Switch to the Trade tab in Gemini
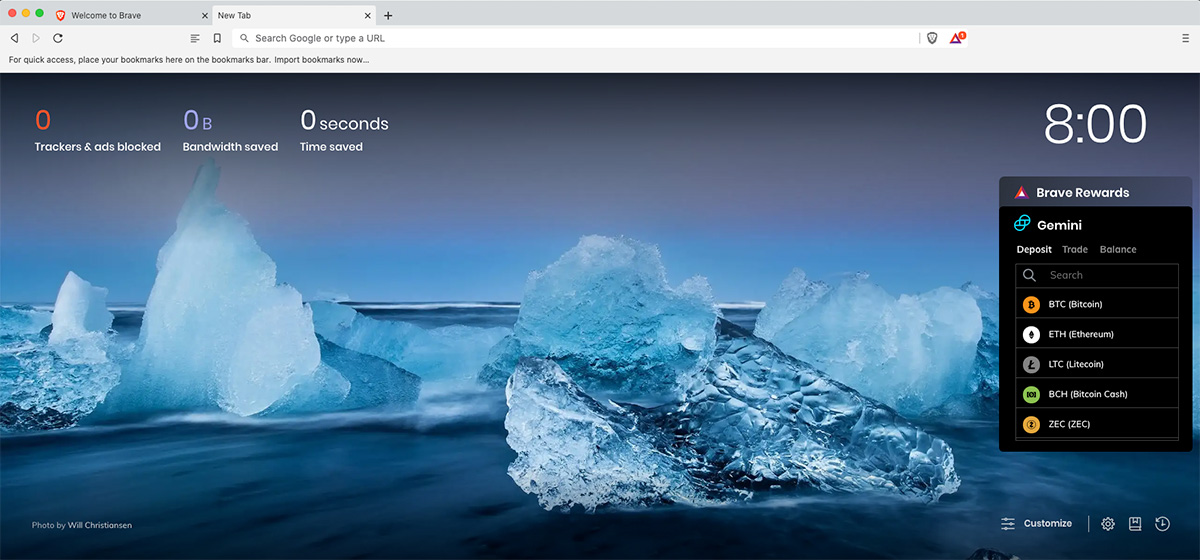This screenshot has width=1200, height=560. coord(1075,250)
